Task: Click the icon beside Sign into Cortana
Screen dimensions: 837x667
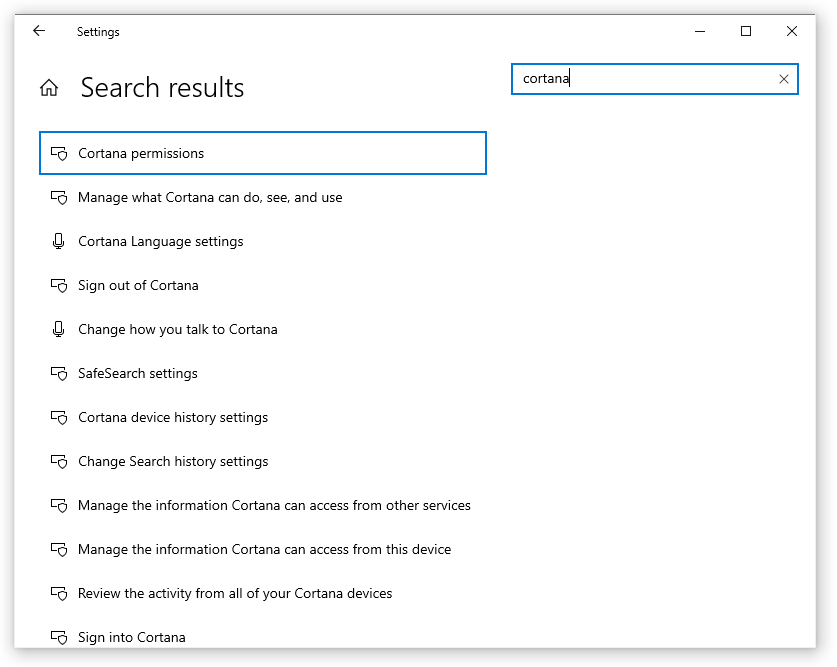Action: 59,638
